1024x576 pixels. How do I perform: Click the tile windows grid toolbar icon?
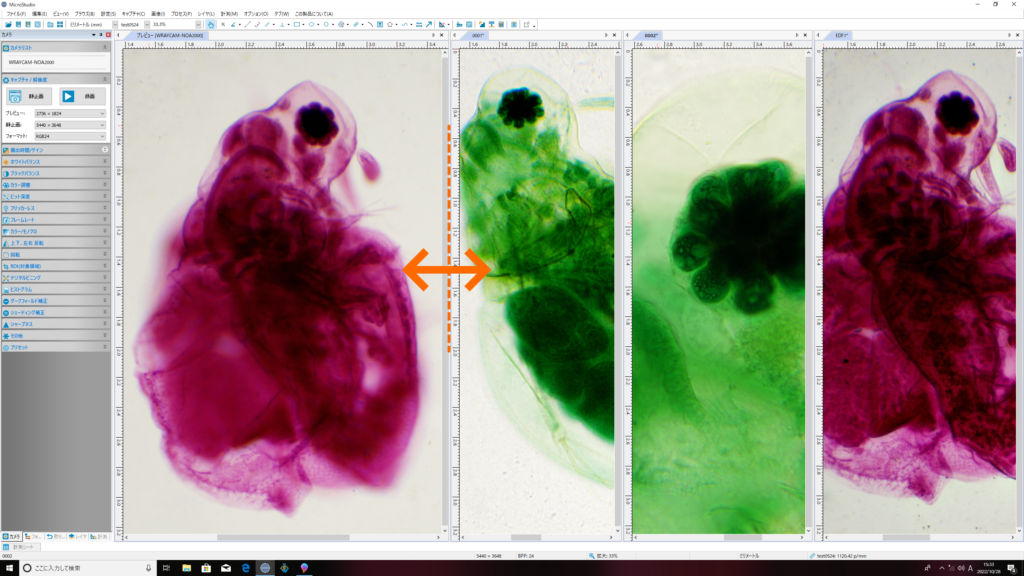point(59,25)
